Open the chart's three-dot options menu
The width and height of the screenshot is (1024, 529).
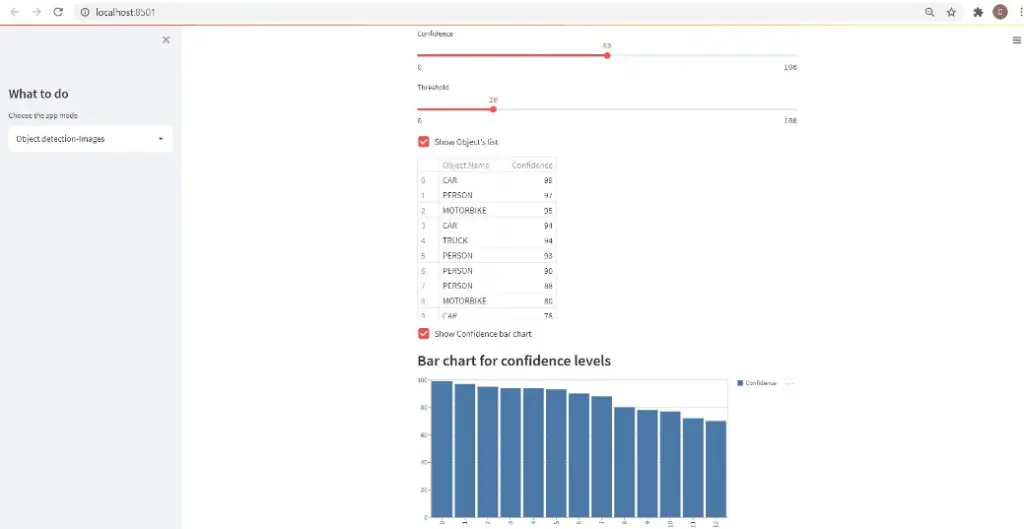[789, 383]
